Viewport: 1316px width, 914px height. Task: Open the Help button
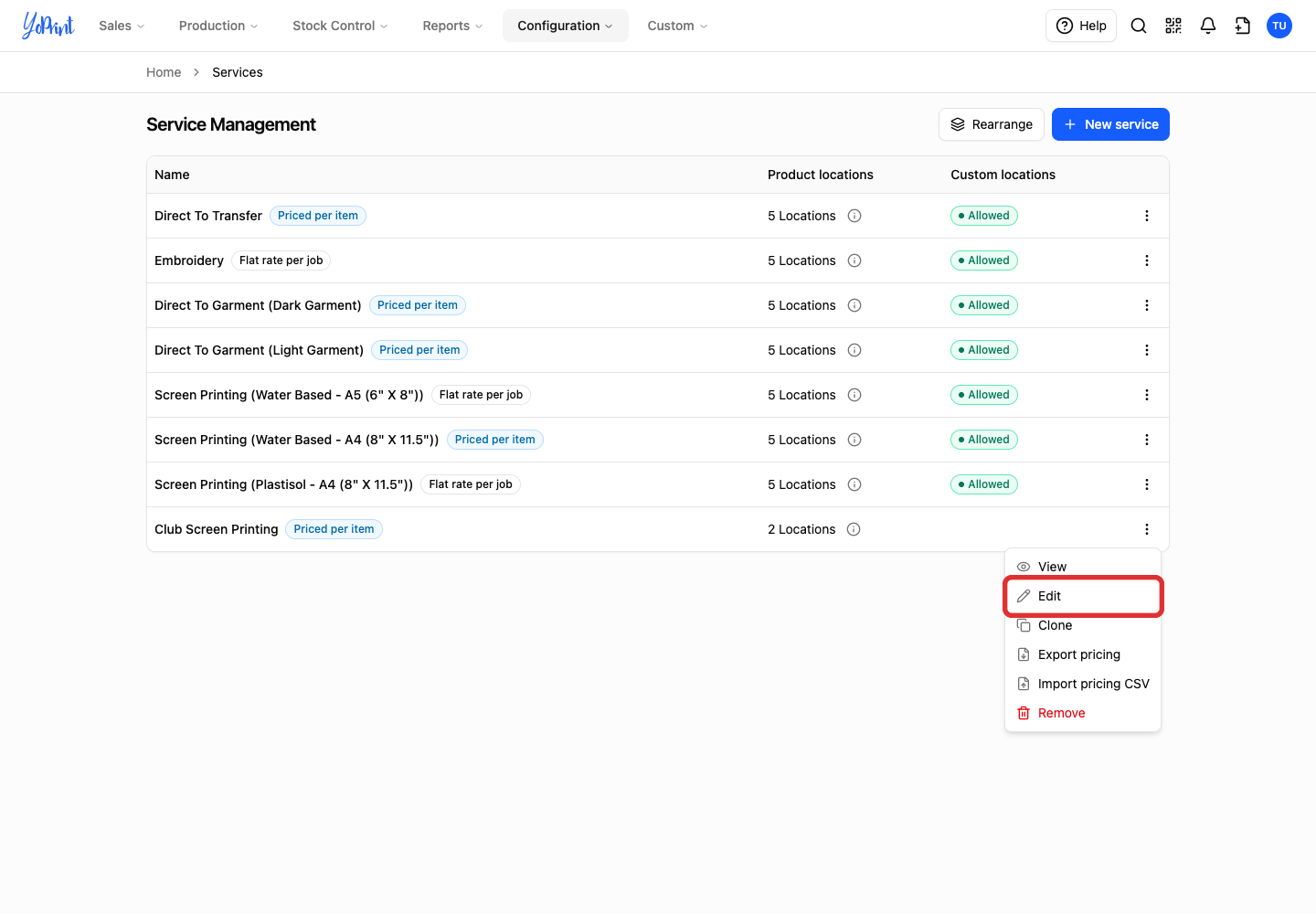1081,26
